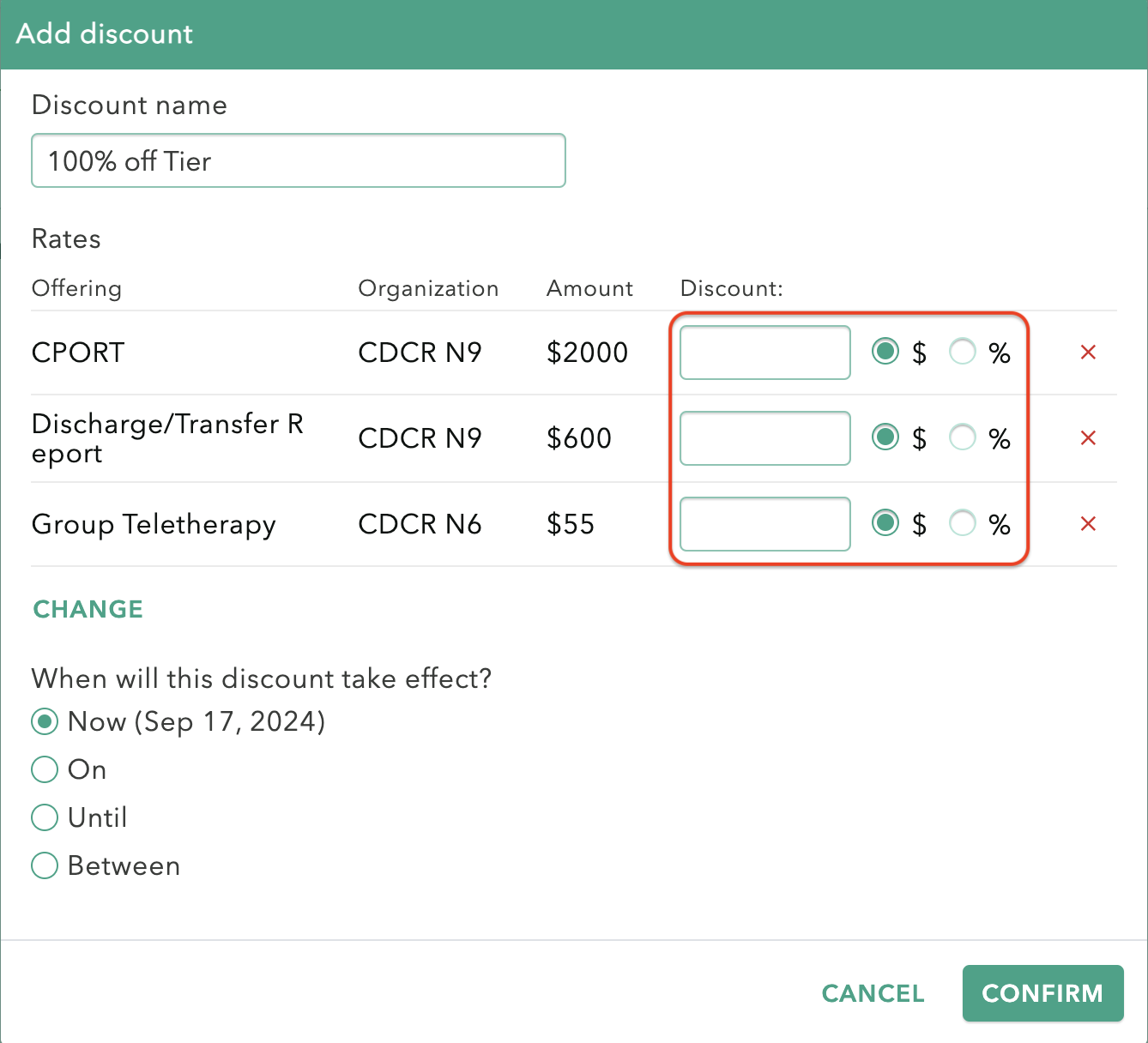Choose the On start date option

pyautogui.click(x=44, y=769)
